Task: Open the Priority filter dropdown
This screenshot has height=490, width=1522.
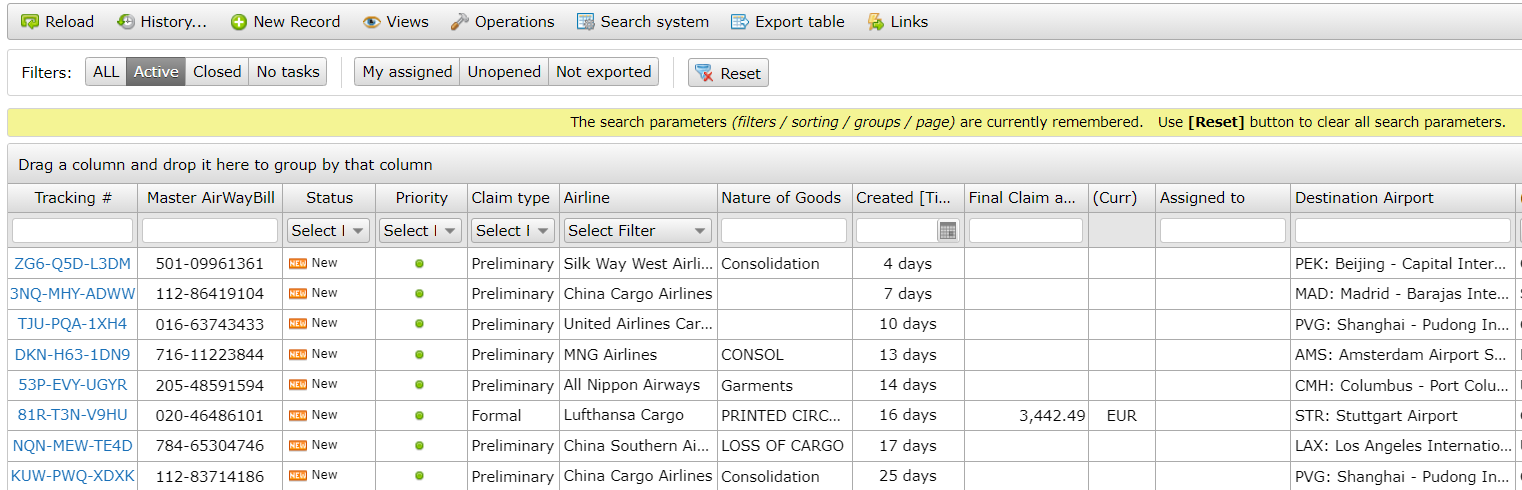Action: coord(421,231)
